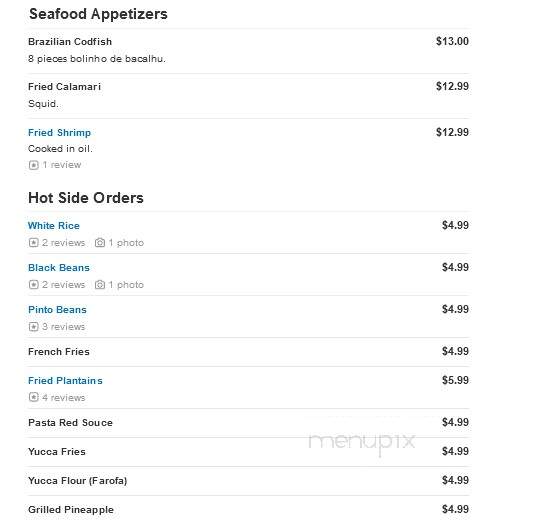Open the White Rice menu item link

(x=54, y=226)
